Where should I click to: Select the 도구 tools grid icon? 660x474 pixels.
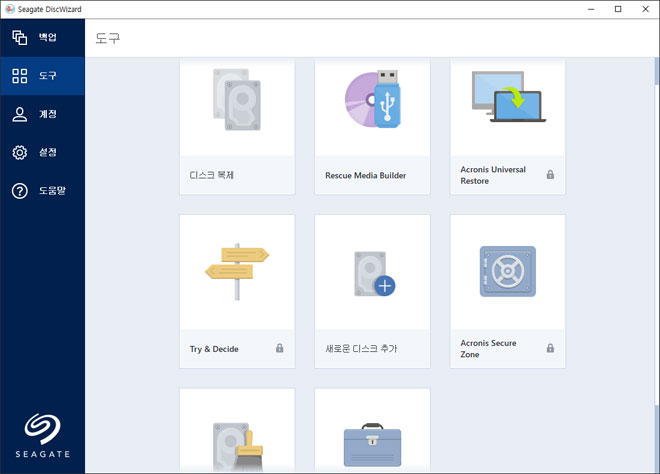click(x=19, y=76)
